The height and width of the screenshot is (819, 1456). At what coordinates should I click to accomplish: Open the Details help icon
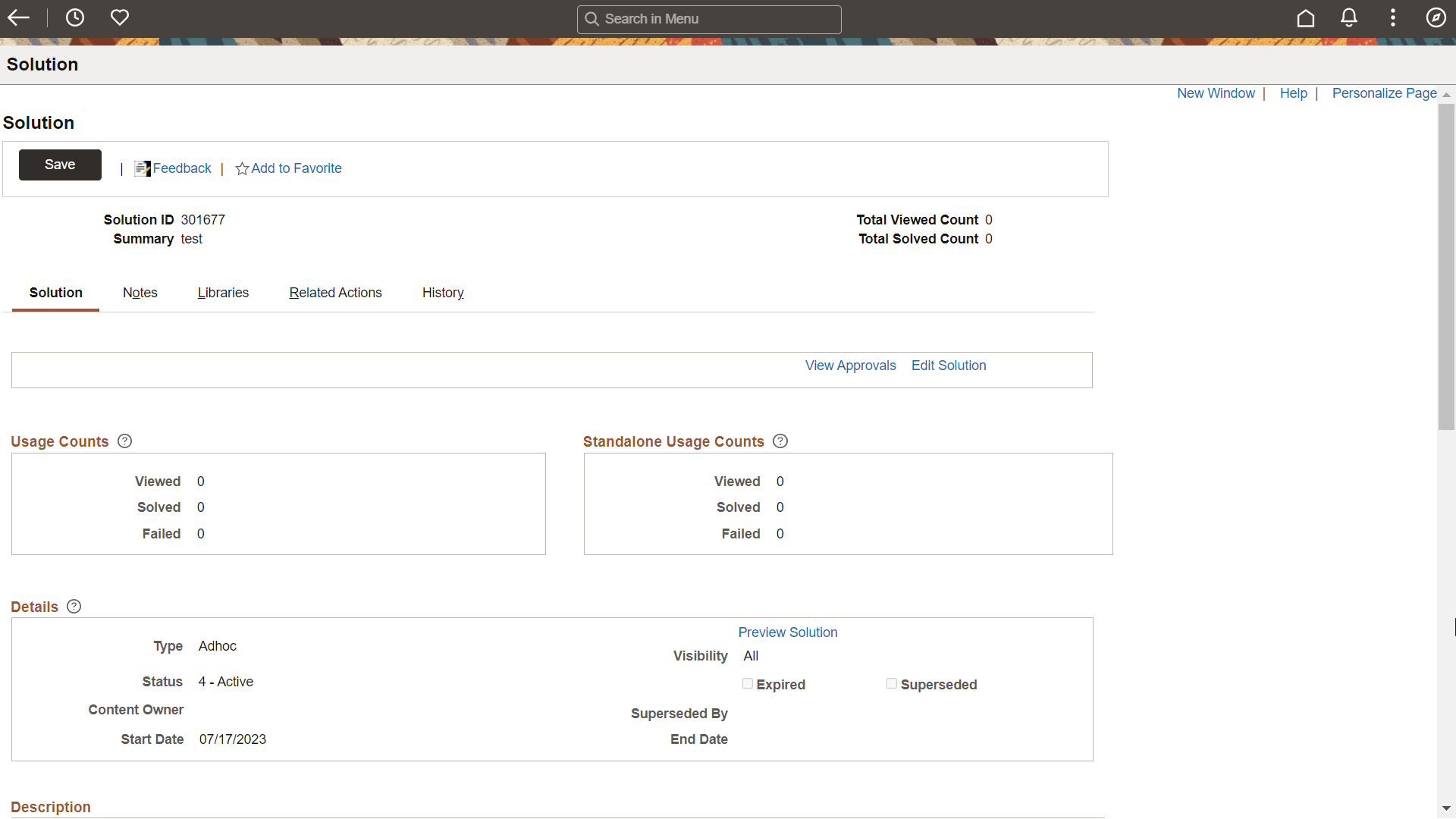[74, 607]
